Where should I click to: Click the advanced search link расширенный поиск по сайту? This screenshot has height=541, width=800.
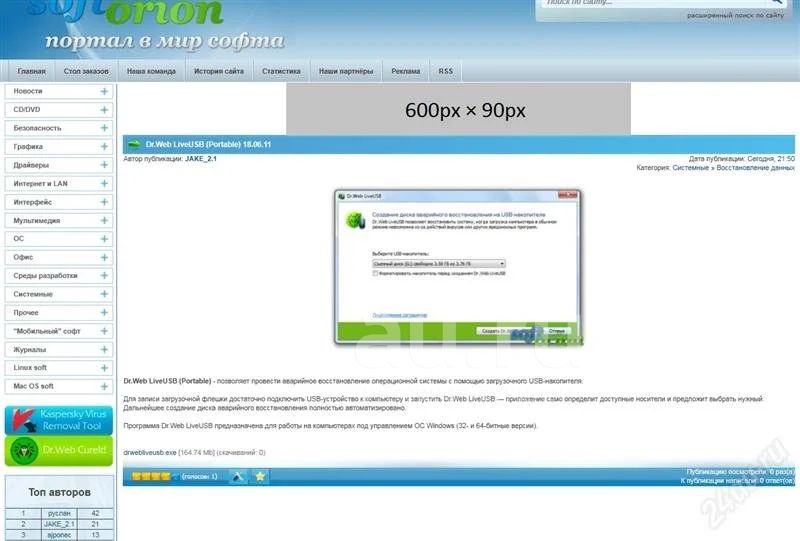point(735,15)
